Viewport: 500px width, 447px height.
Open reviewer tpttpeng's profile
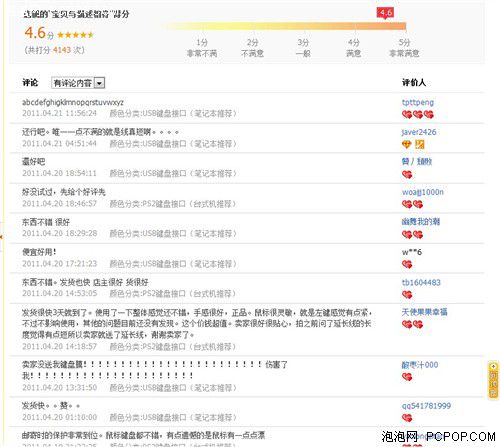(418, 102)
